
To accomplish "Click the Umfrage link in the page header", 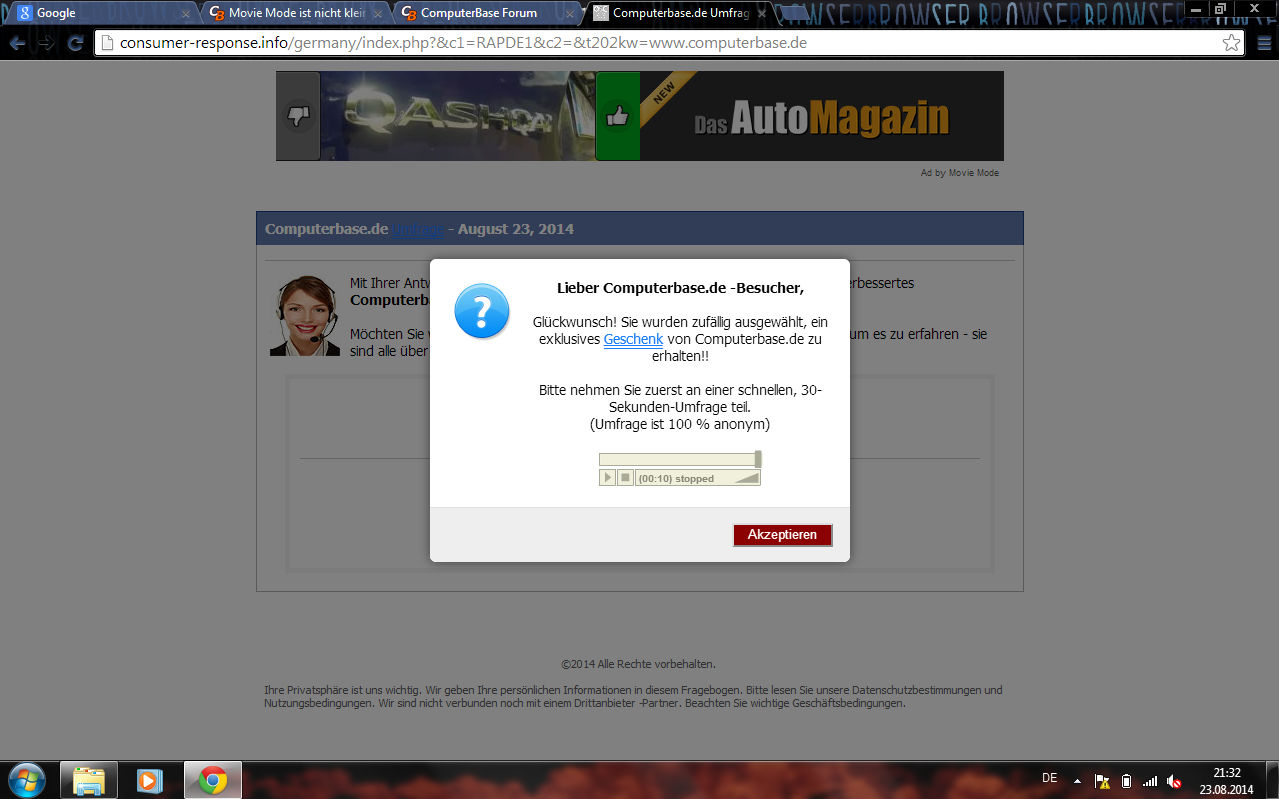I will 416,229.
